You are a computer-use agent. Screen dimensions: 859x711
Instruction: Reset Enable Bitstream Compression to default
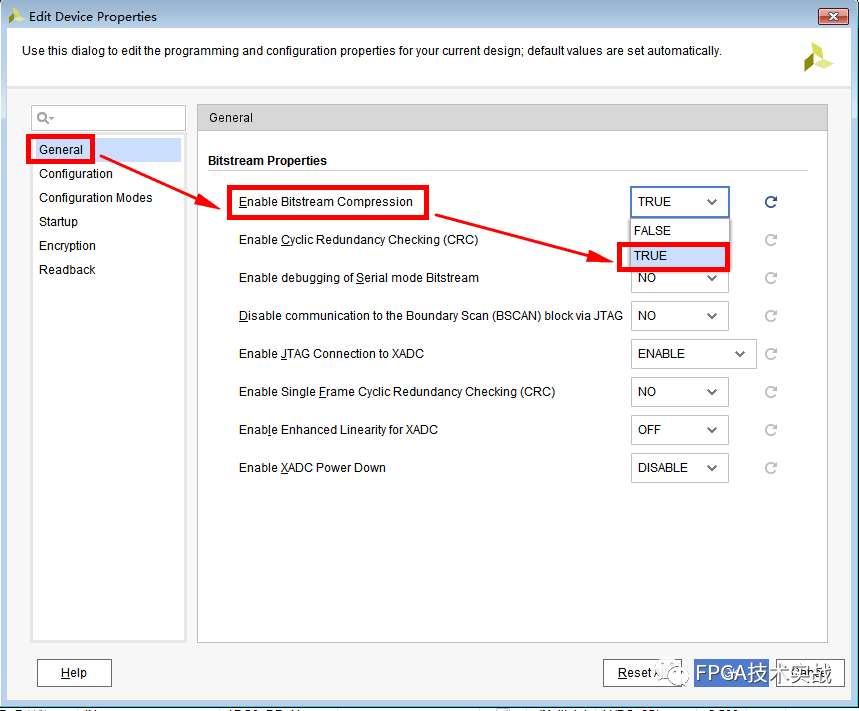click(770, 202)
